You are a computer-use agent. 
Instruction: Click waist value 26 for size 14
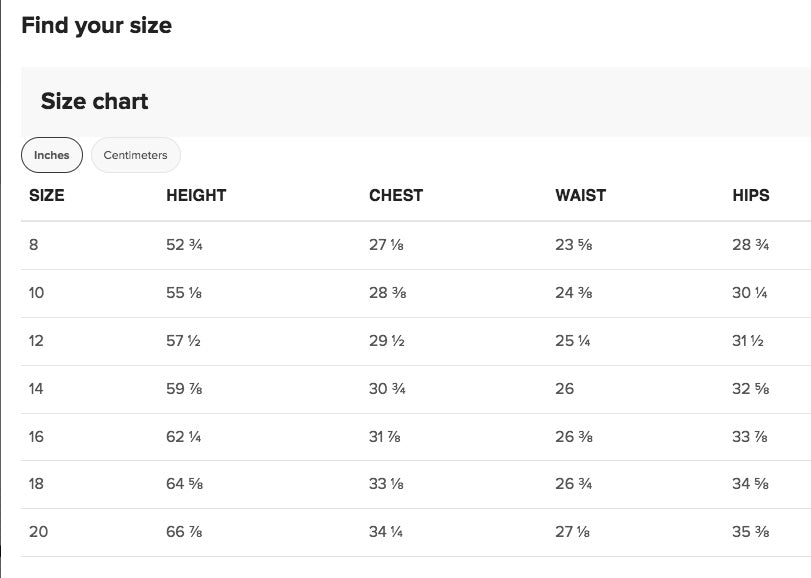pyautogui.click(x=565, y=388)
